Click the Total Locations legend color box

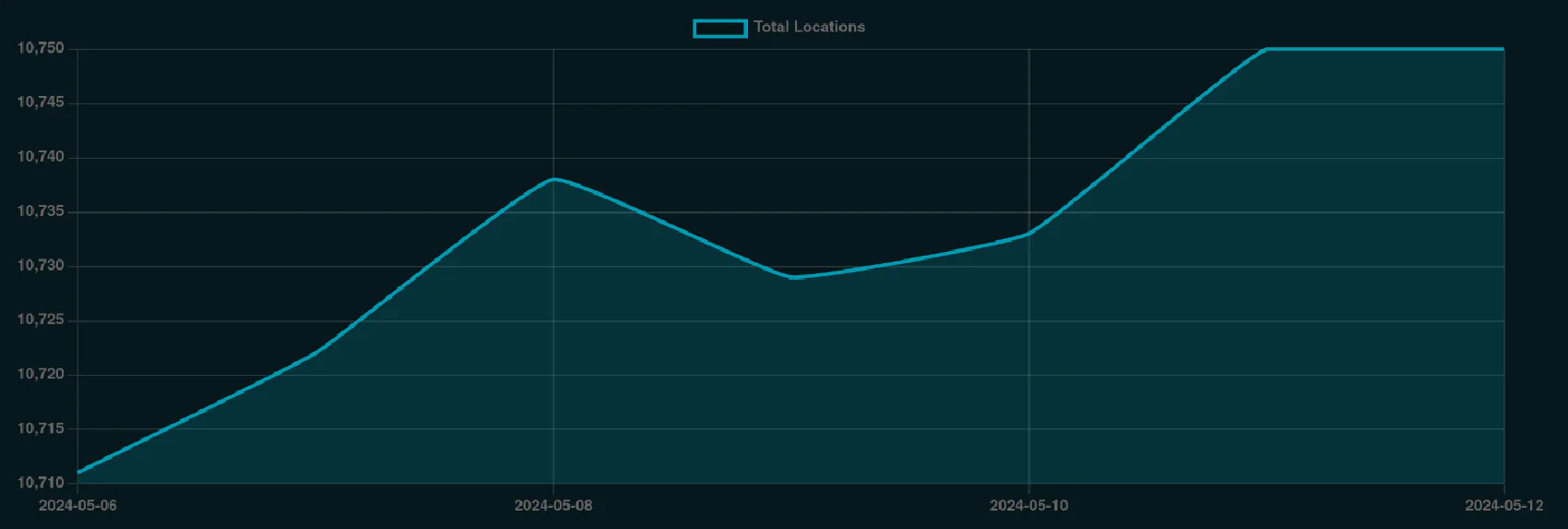click(719, 28)
